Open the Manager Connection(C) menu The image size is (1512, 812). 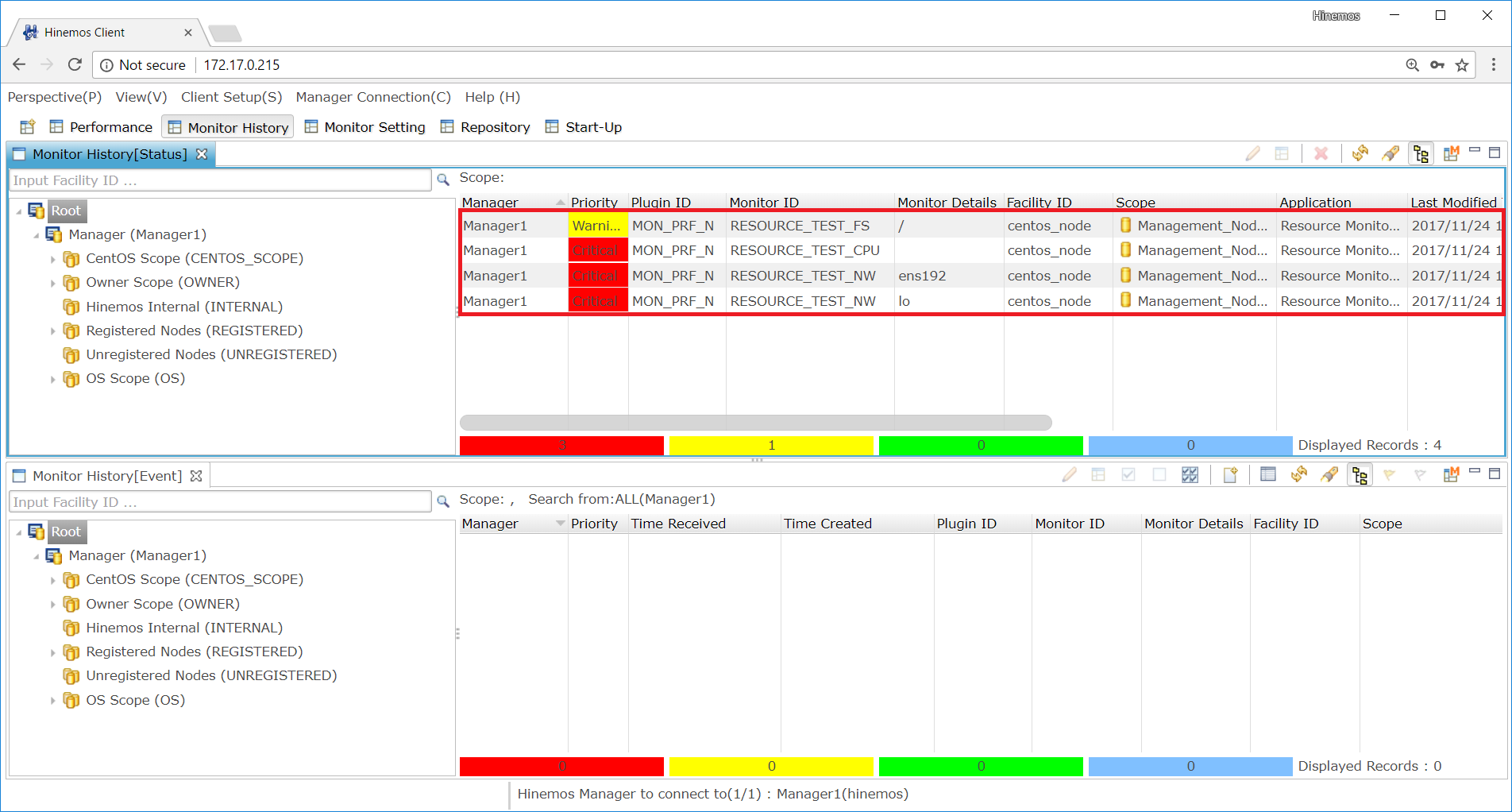(x=373, y=97)
